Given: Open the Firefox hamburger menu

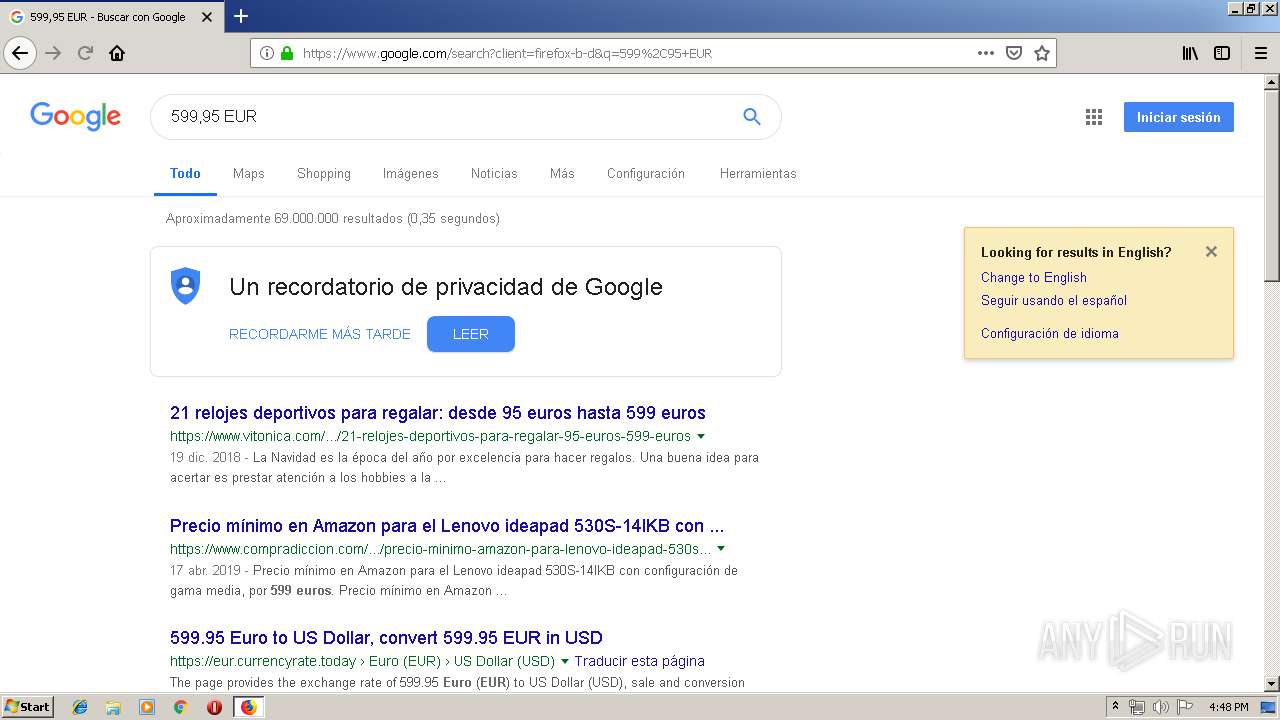Looking at the screenshot, I should coord(1260,53).
